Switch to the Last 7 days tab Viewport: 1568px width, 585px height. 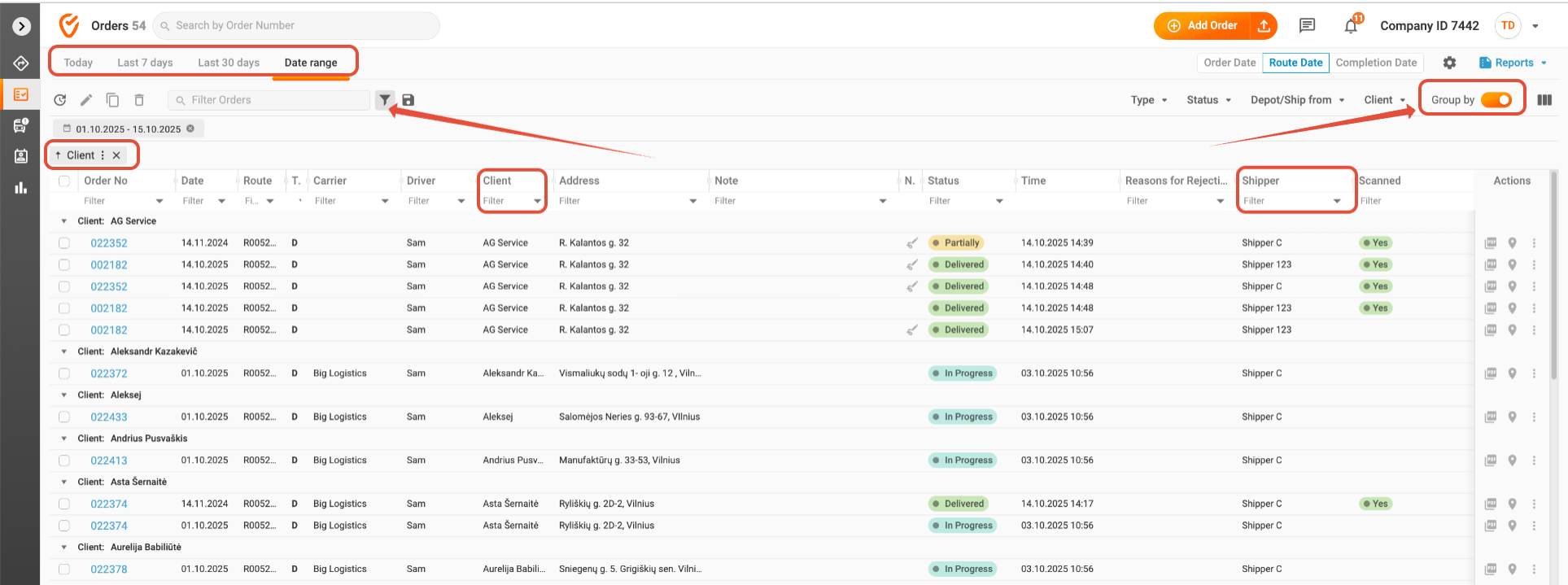click(x=145, y=63)
